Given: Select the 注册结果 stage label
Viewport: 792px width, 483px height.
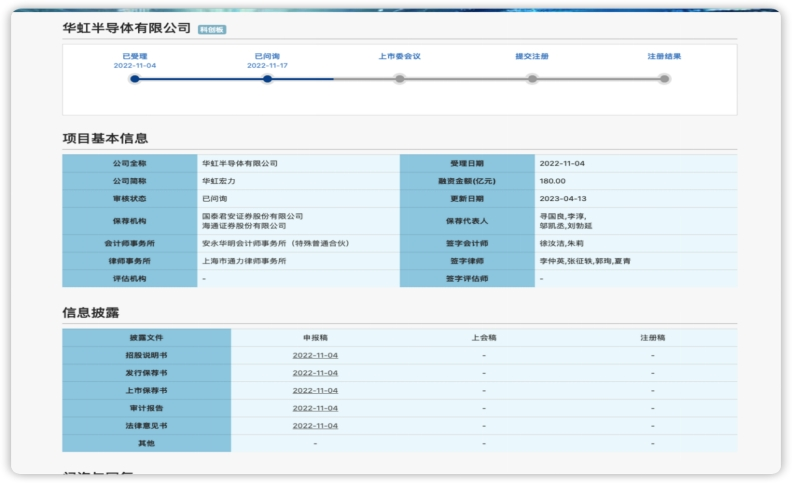Looking at the screenshot, I should click(x=664, y=56).
